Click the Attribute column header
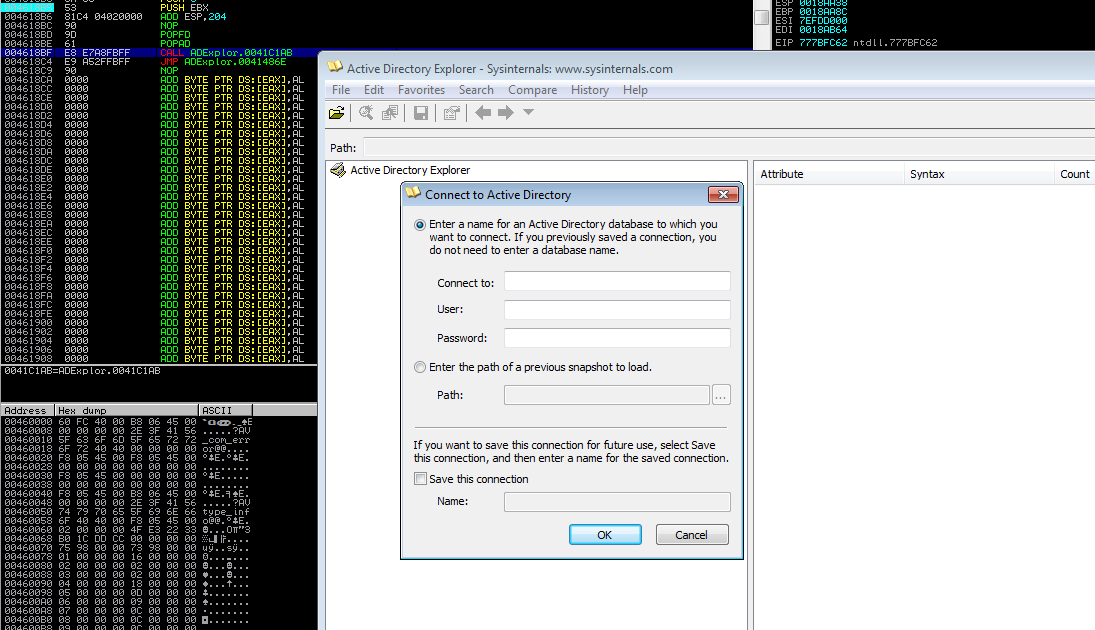 click(782, 174)
